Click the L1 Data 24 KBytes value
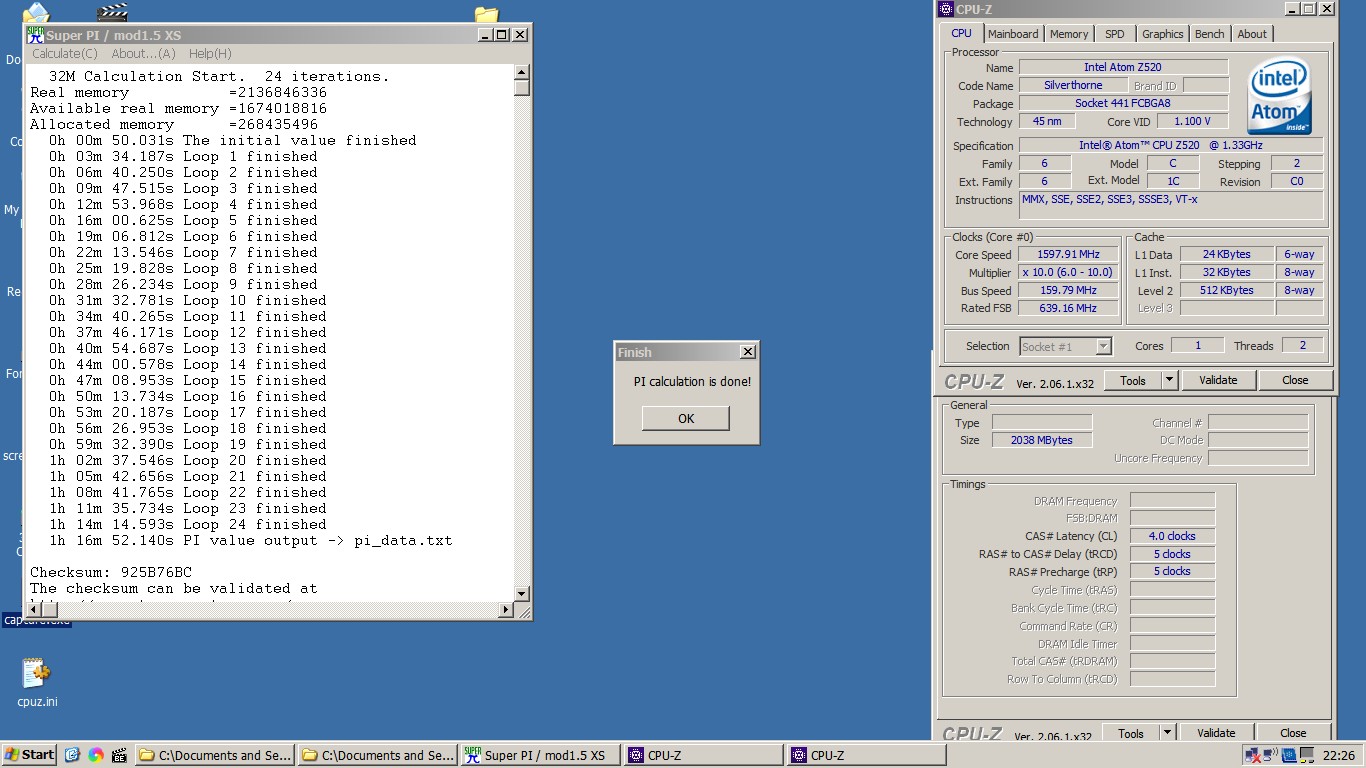The image size is (1366, 768). coord(1227,255)
